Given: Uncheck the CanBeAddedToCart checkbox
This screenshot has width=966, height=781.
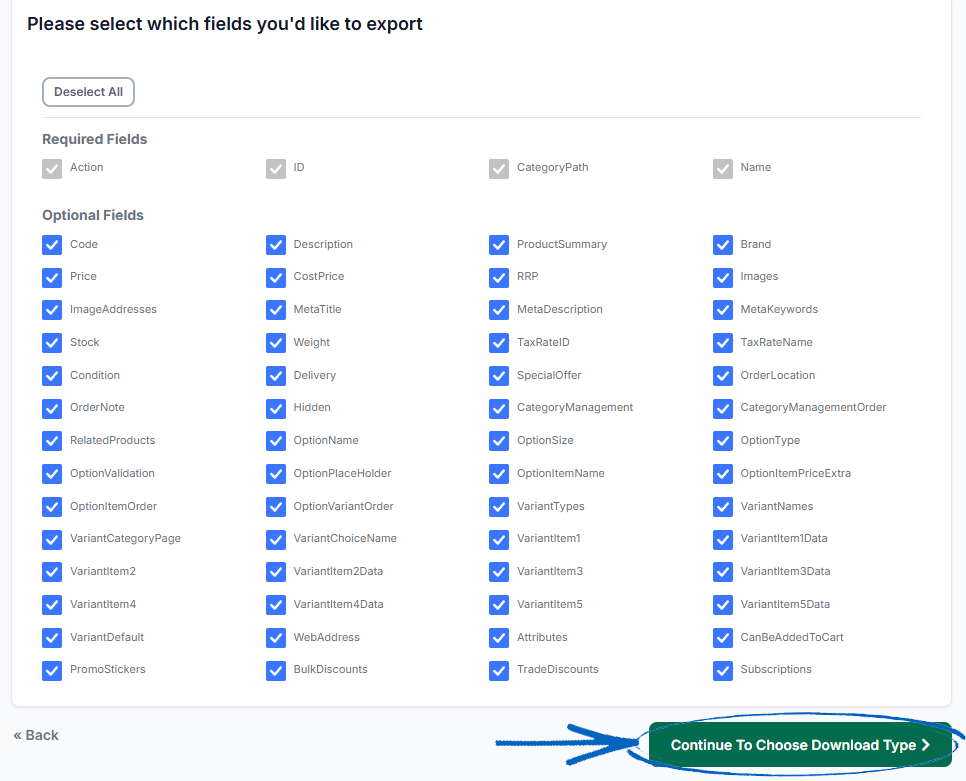Looking at the screenshot, I should click(723, 638).
